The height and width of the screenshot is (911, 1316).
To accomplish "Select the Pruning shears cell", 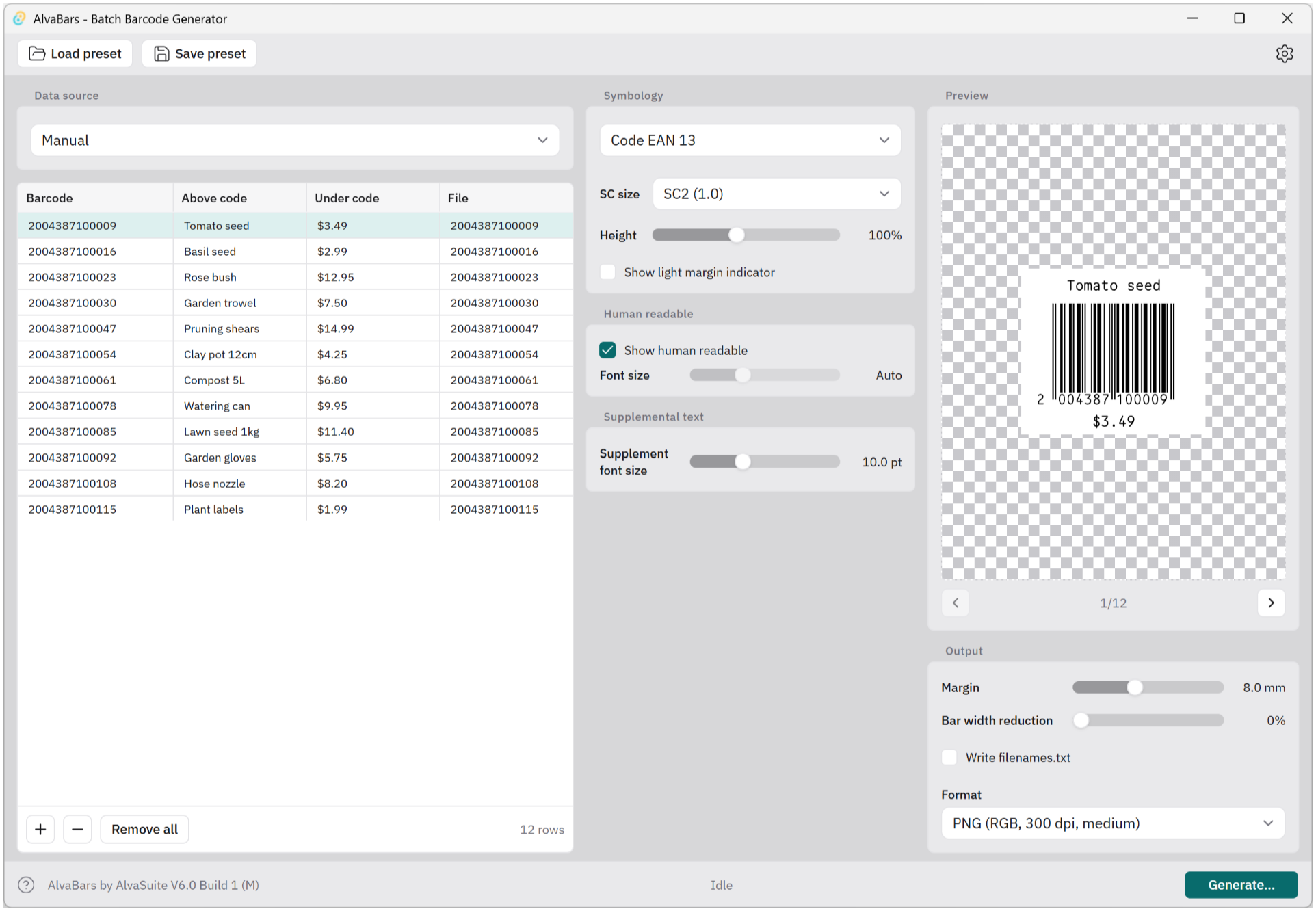I will point(239,329).
